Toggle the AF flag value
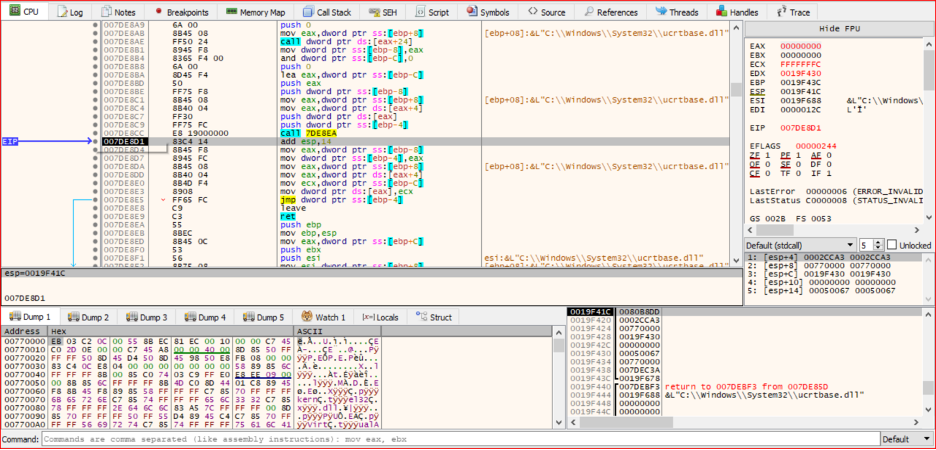Screen dimensions: 936x450 coord(829,155)
